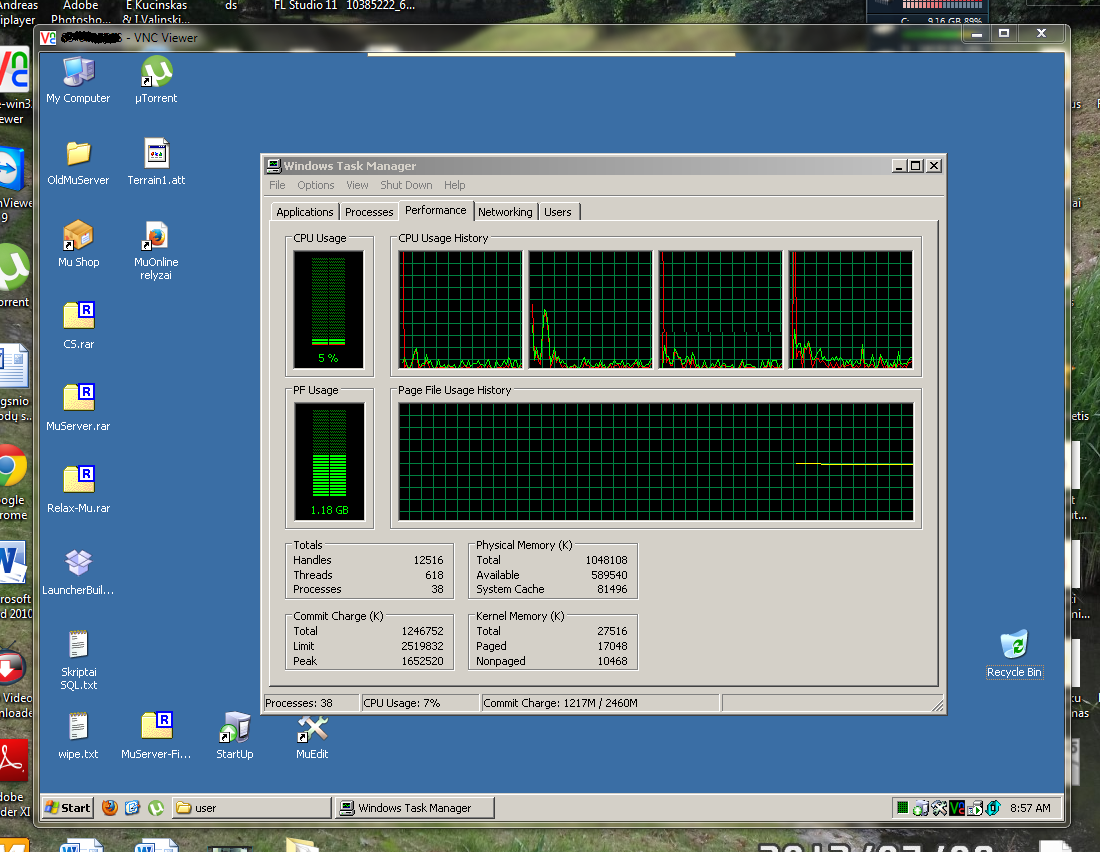Click the VNC server tray icon
Image resolution: width=1100 pixels, height=852 pixels.
click(957, 808)
